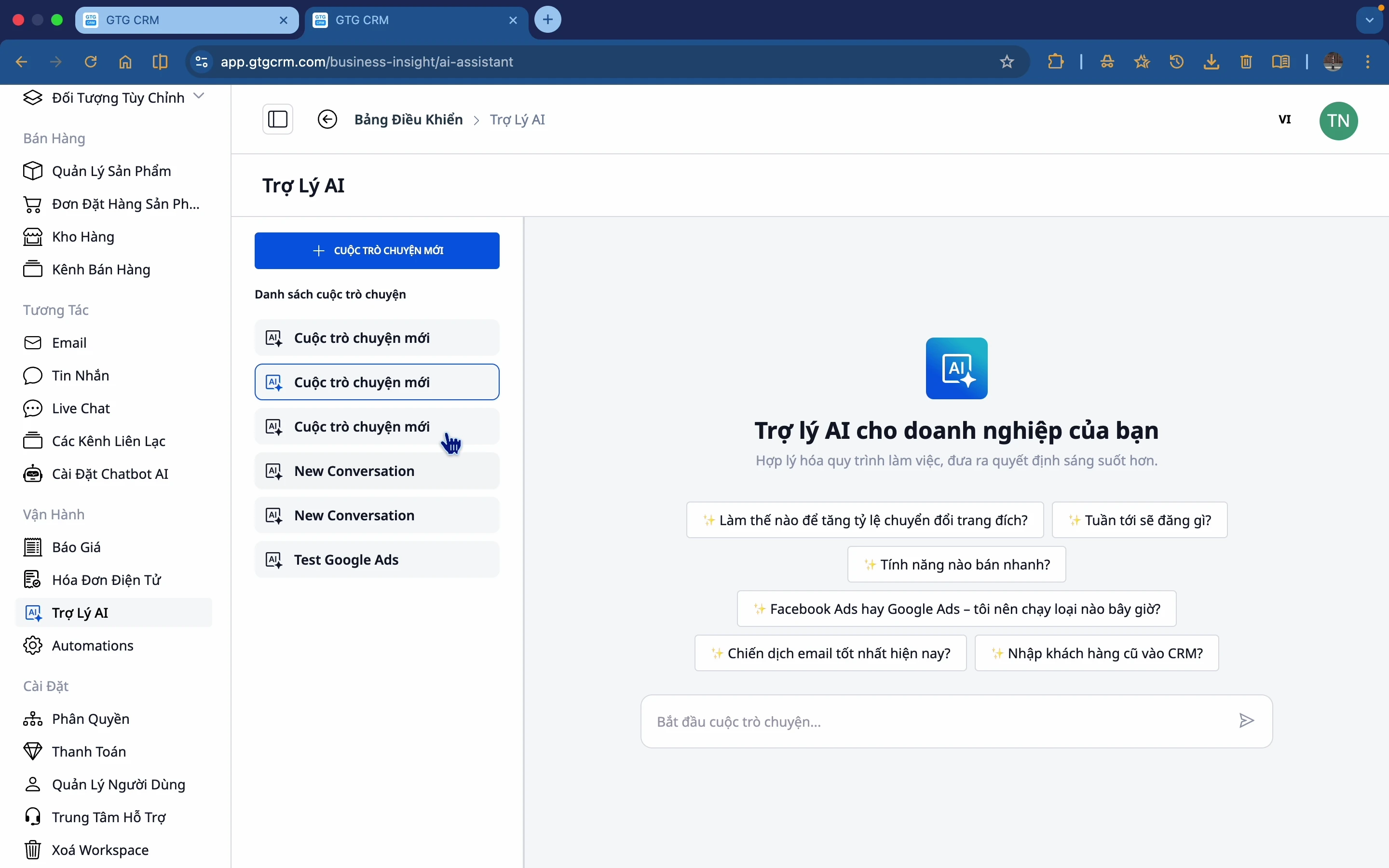Image resolution: width=1389 pixels, height=868 pixels.
Task: Switch to the second GTG CRM tab
Action: pos(402,19)
